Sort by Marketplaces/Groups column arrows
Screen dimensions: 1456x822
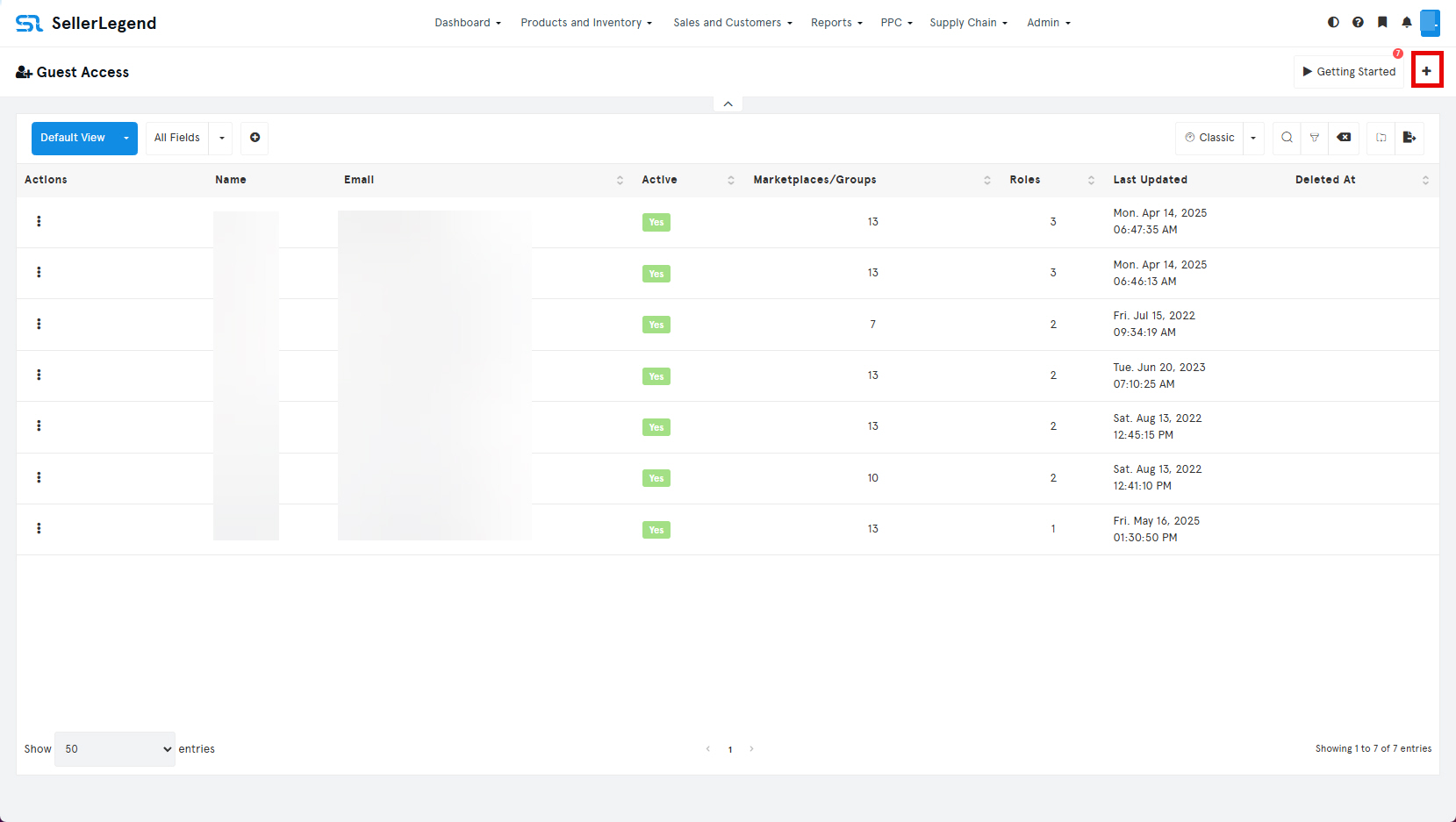click(987, 180)
